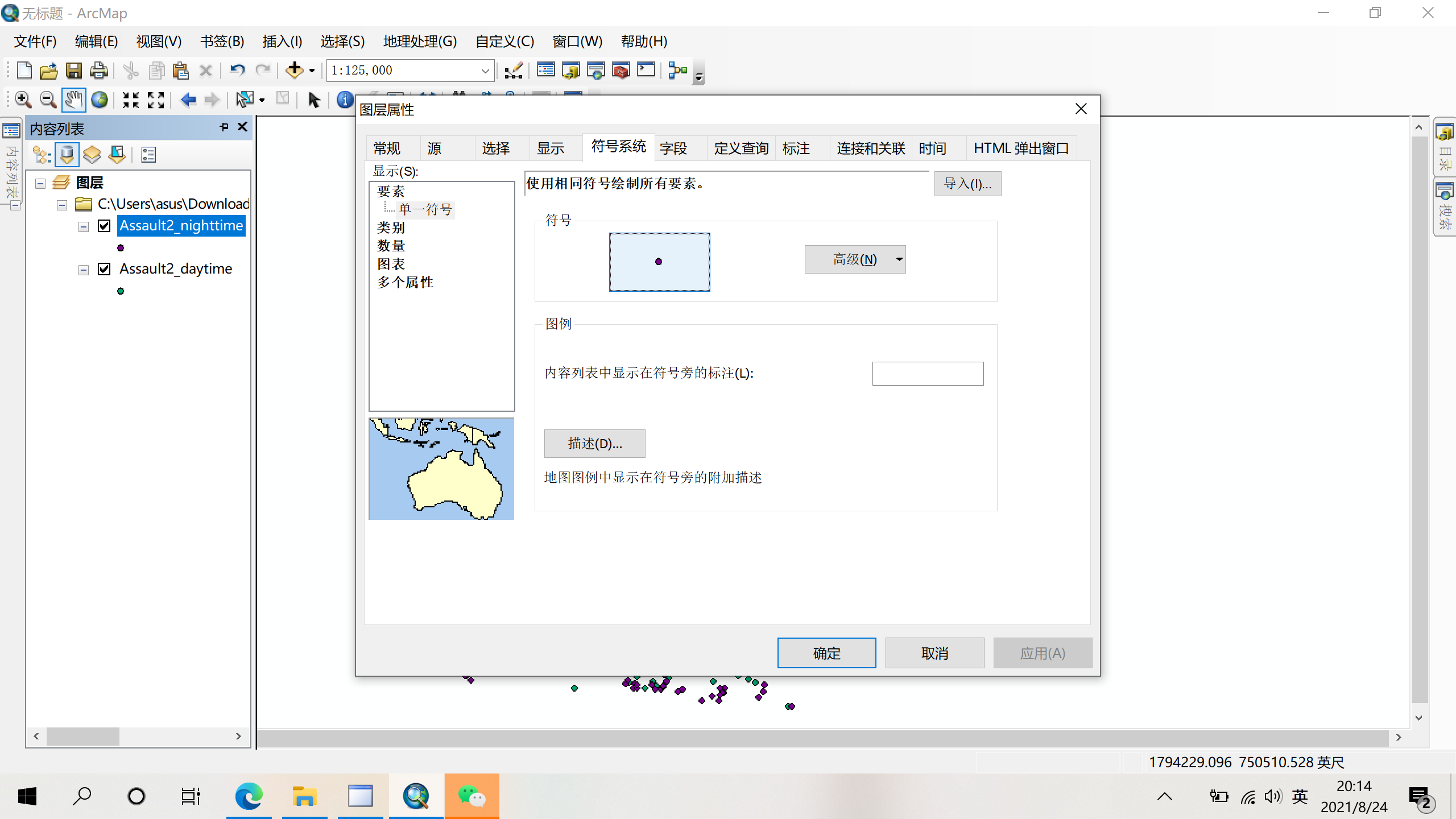Expand toolbar overflow options arrow

pyautogui.click(x=699, y=72)
